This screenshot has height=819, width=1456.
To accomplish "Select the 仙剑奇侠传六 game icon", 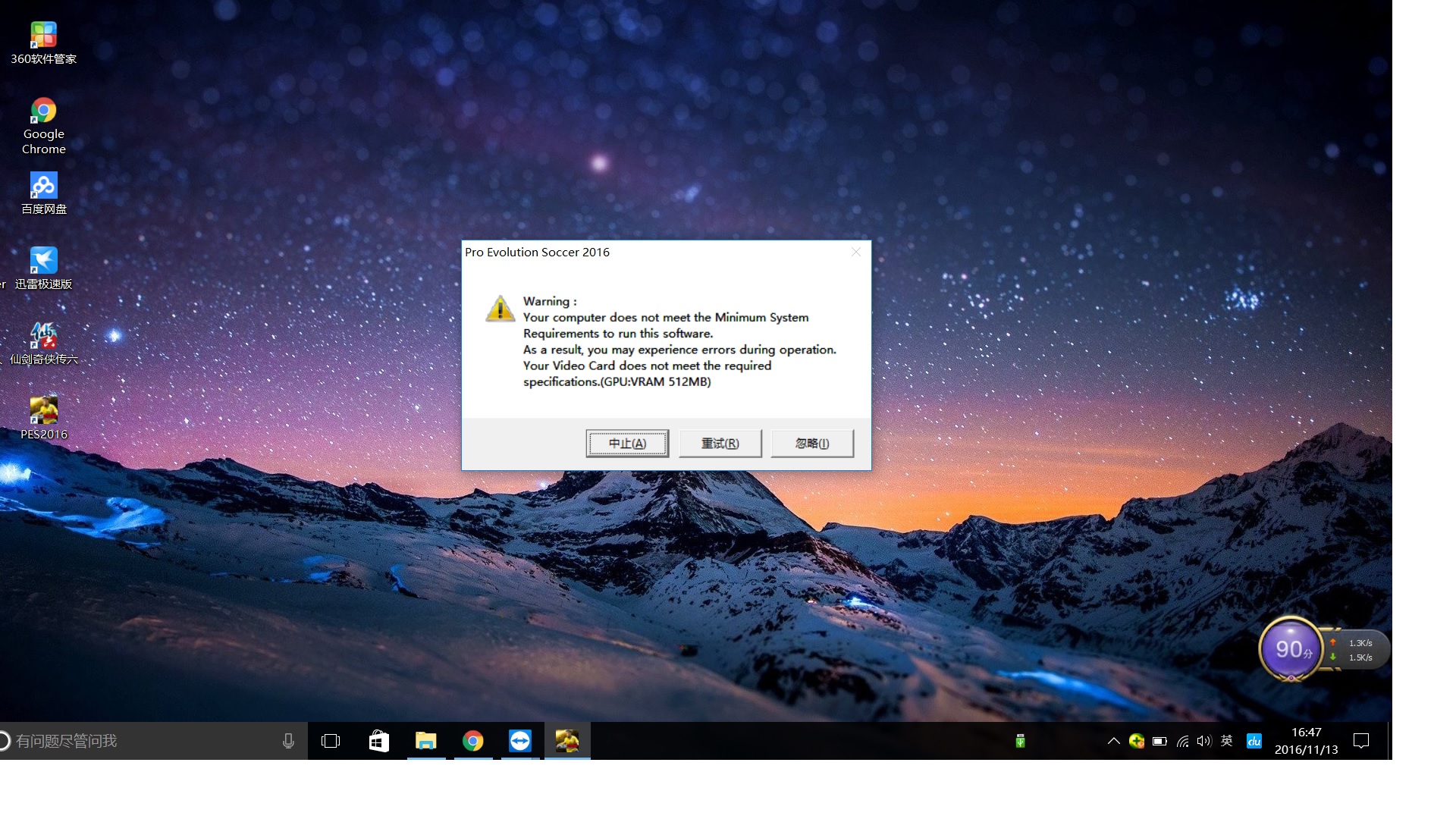I will (43, 336).
